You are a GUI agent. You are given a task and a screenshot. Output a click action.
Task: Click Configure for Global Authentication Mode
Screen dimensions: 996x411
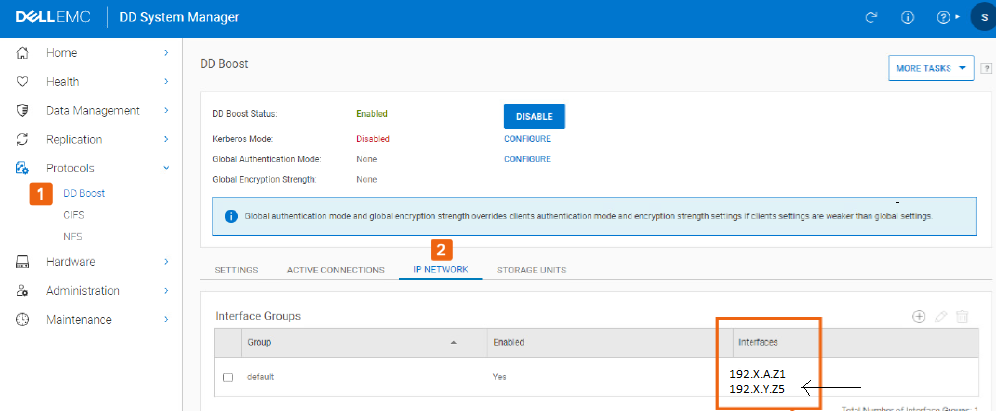point(527,159)
